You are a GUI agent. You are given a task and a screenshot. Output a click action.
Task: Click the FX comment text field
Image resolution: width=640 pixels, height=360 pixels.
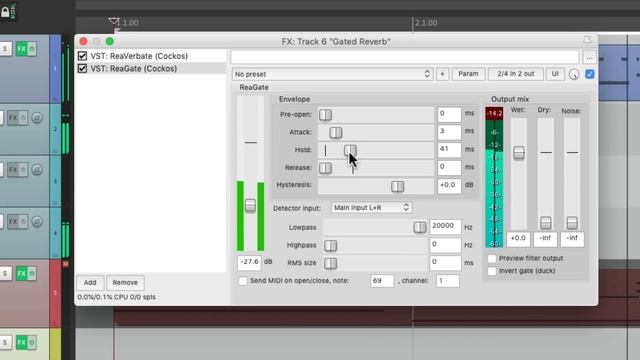(x=405, y=57)
